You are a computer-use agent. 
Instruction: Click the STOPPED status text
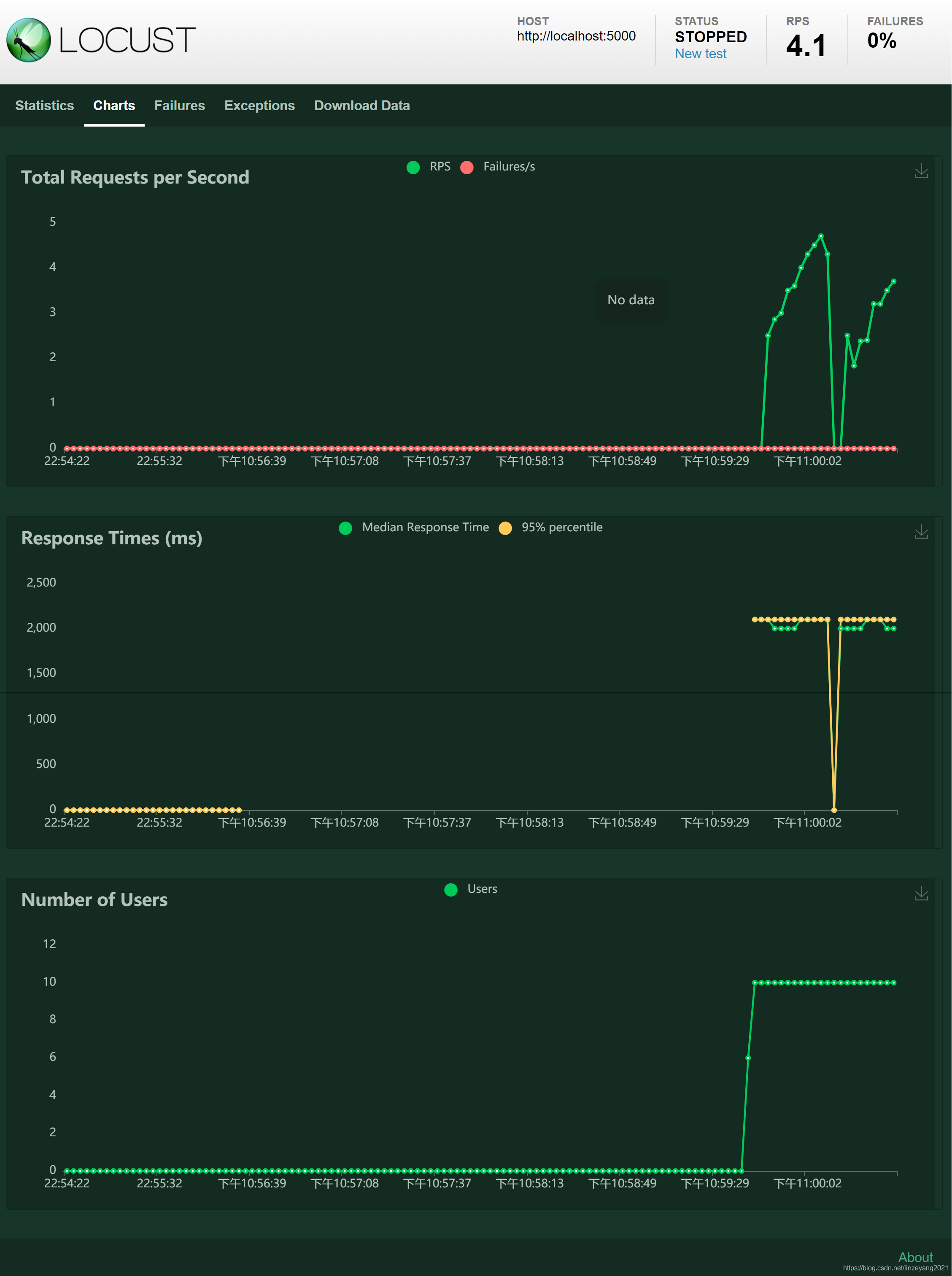click(x=711, y=37)
